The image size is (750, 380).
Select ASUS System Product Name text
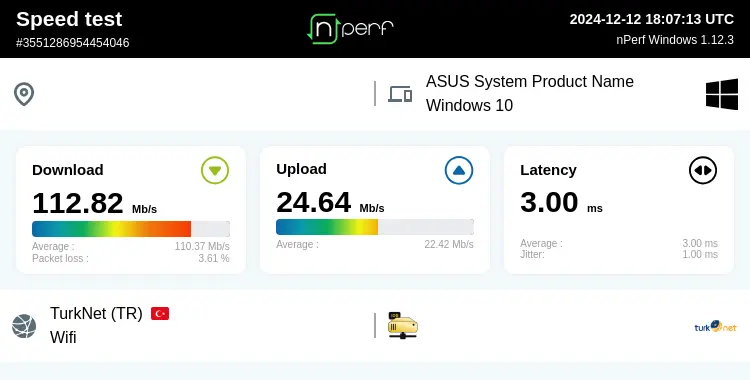coord(530,81)
